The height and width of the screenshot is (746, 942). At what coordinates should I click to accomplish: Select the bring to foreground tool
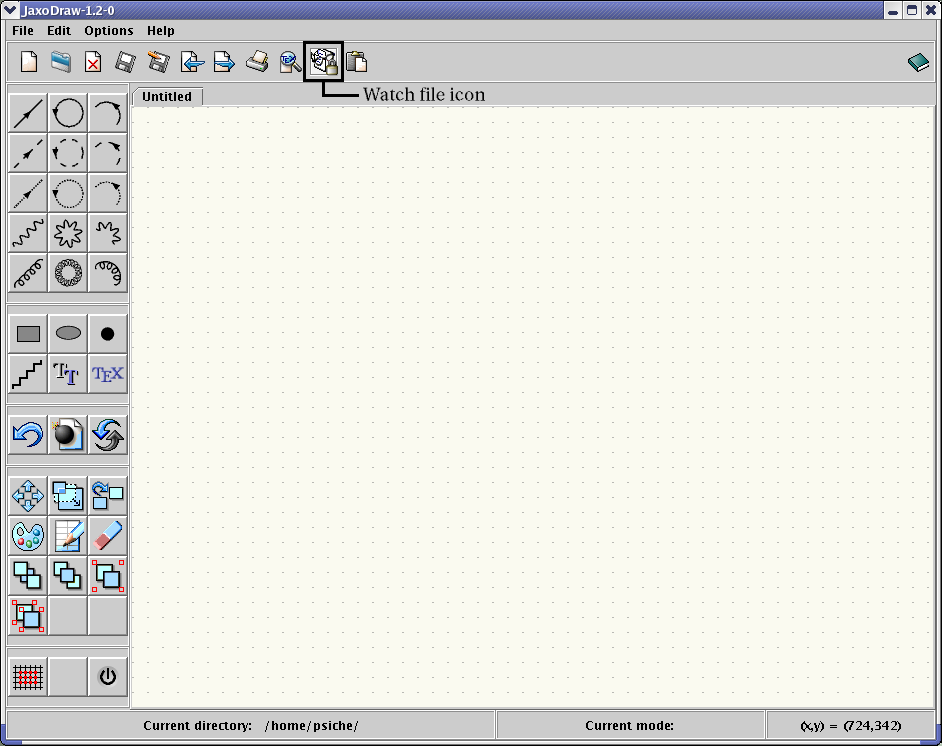click(x=28, y=575)
